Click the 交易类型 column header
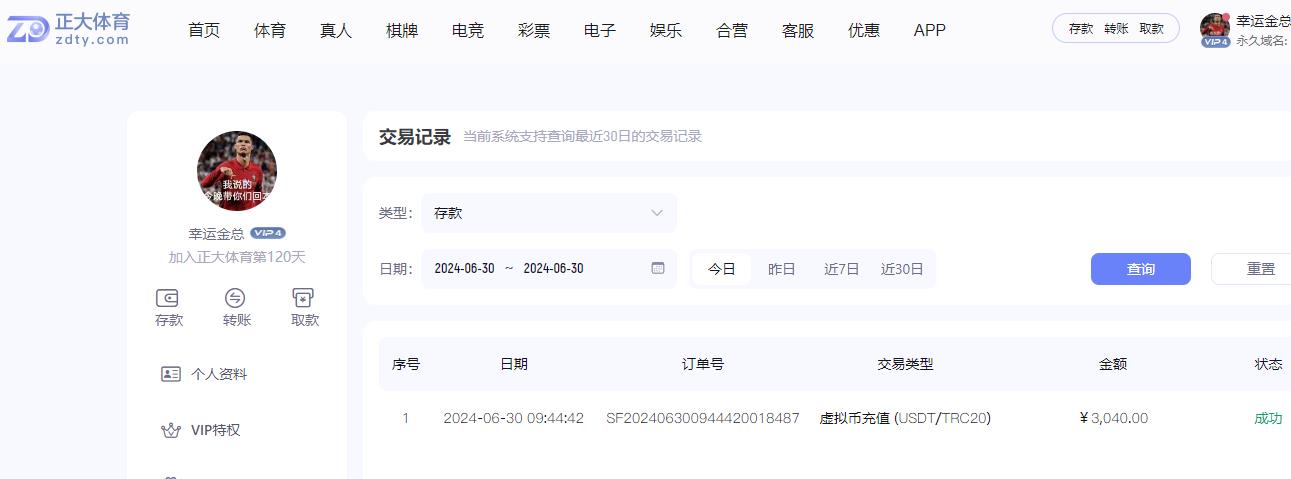This screenshot has height=479, width=1291. coord(905,364)
